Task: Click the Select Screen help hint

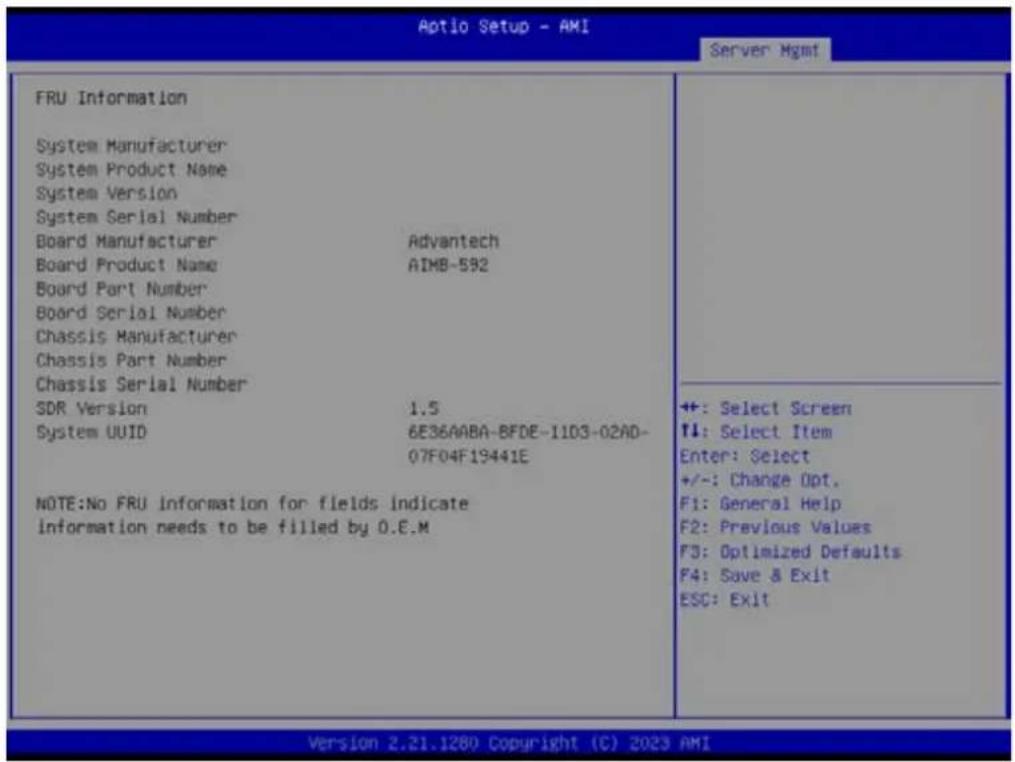Action: [x=766, y=408]
